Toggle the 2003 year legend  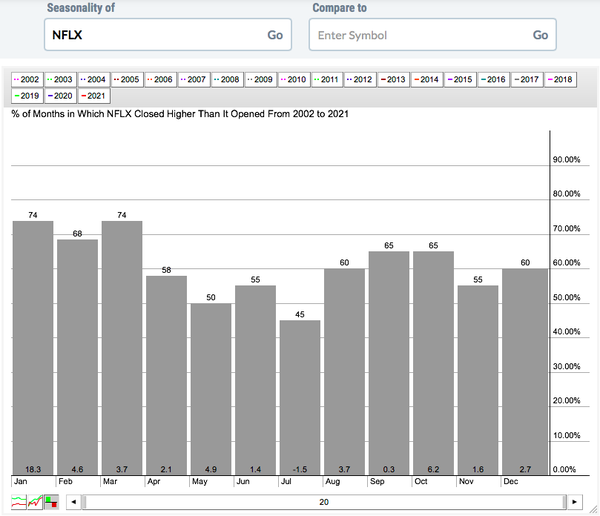click(60, 80)
